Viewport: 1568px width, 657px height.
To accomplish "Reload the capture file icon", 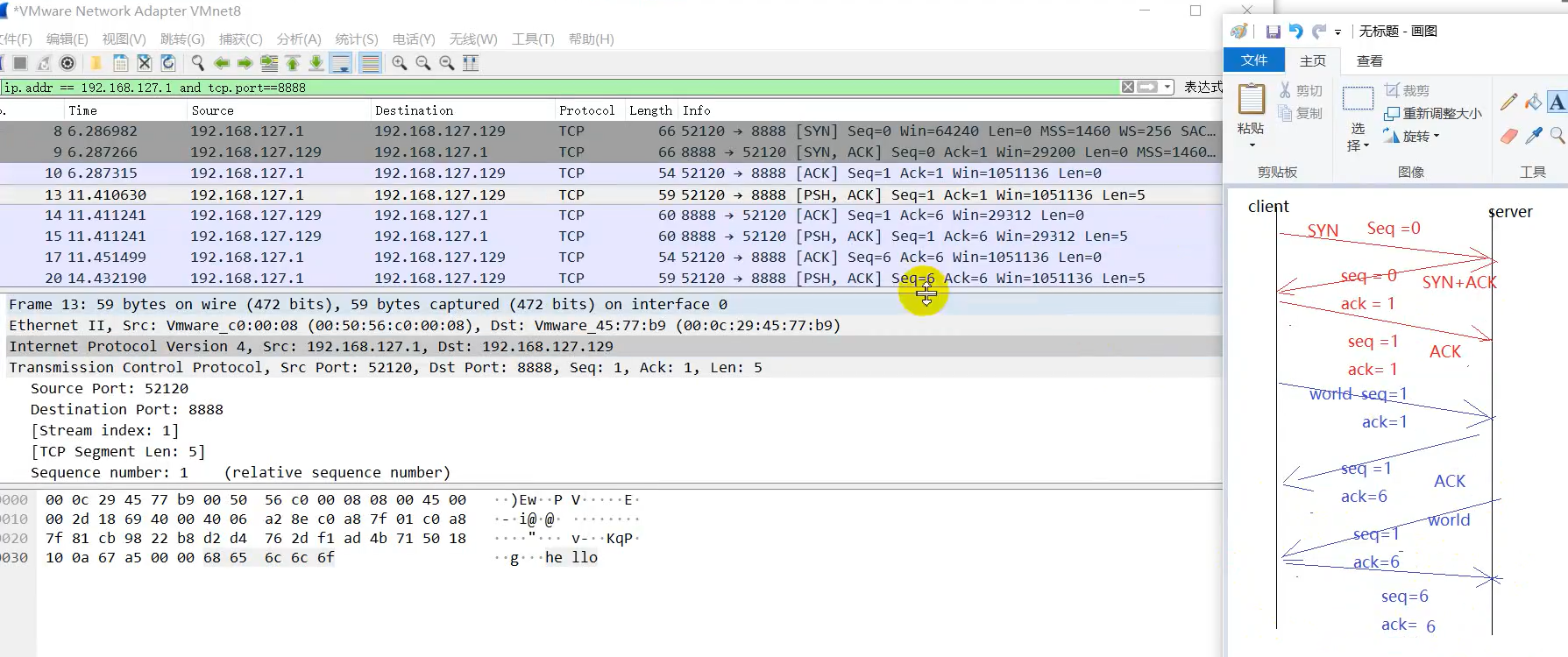I will tap(168, 63).
